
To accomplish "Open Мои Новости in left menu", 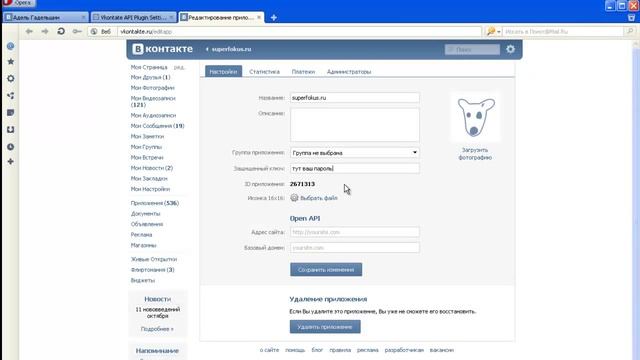I will coord(152,168).
